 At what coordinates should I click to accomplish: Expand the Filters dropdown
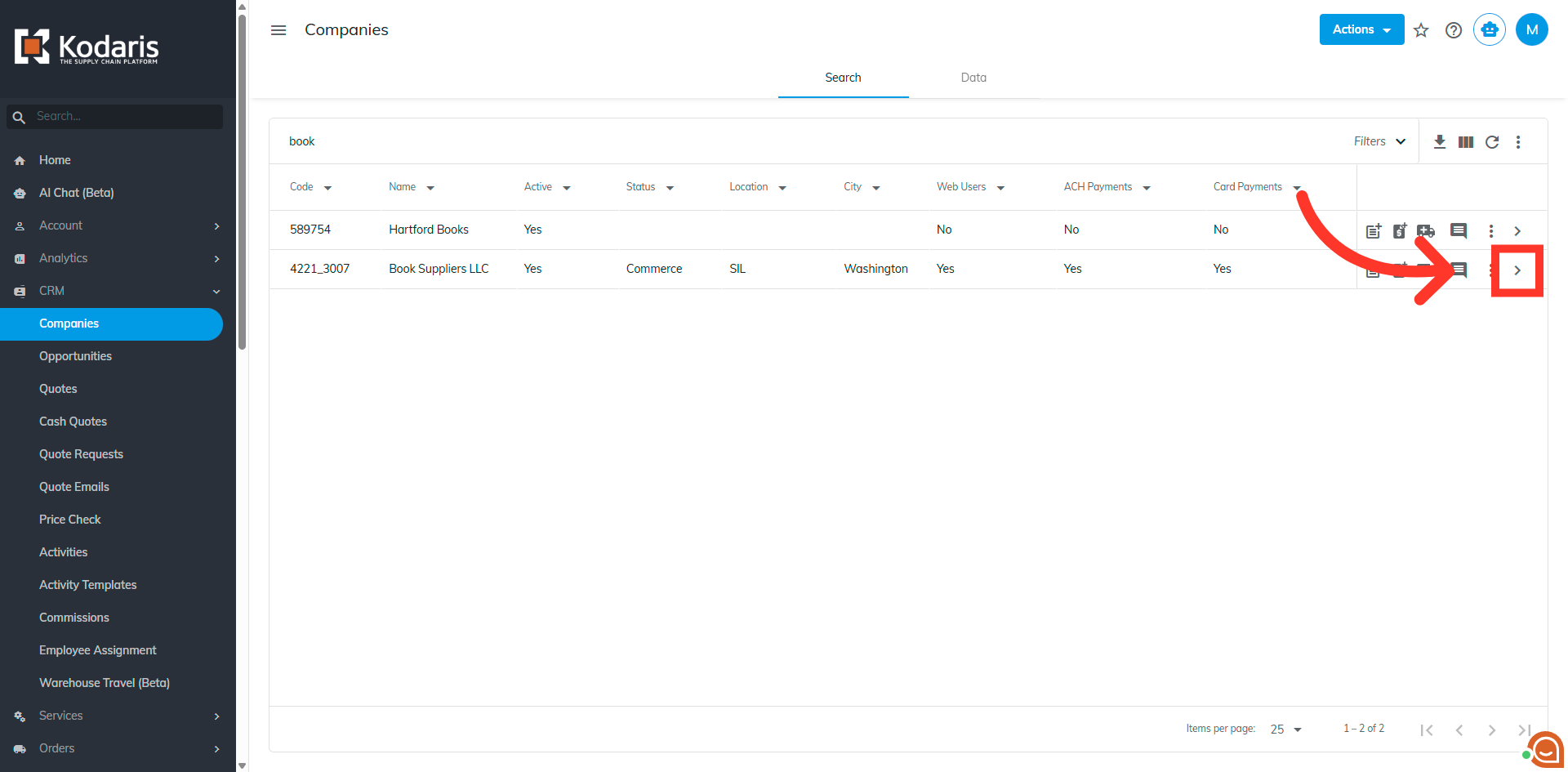click(x=1379, y=141)
